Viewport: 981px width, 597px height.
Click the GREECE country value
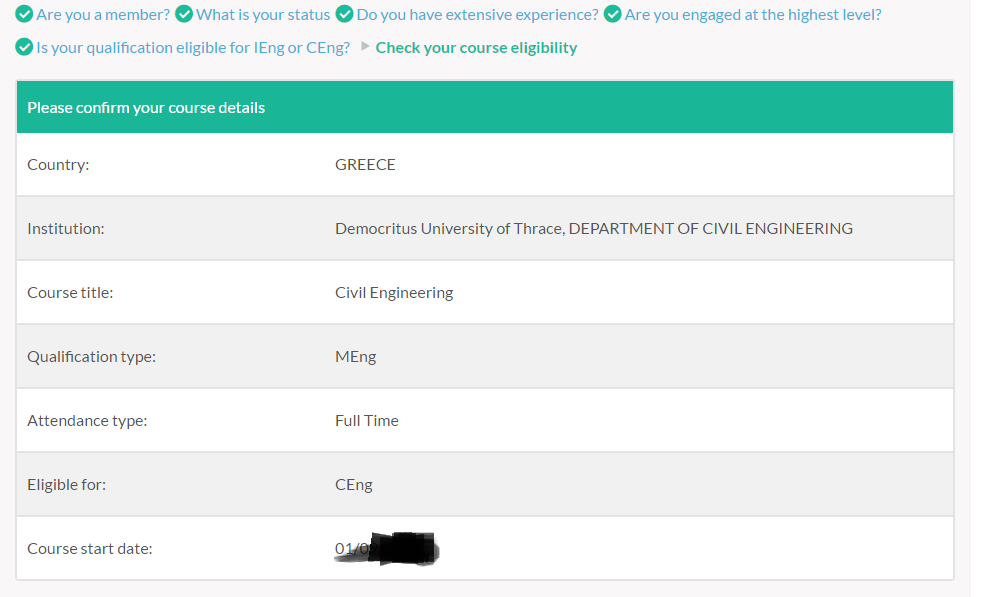365,165
